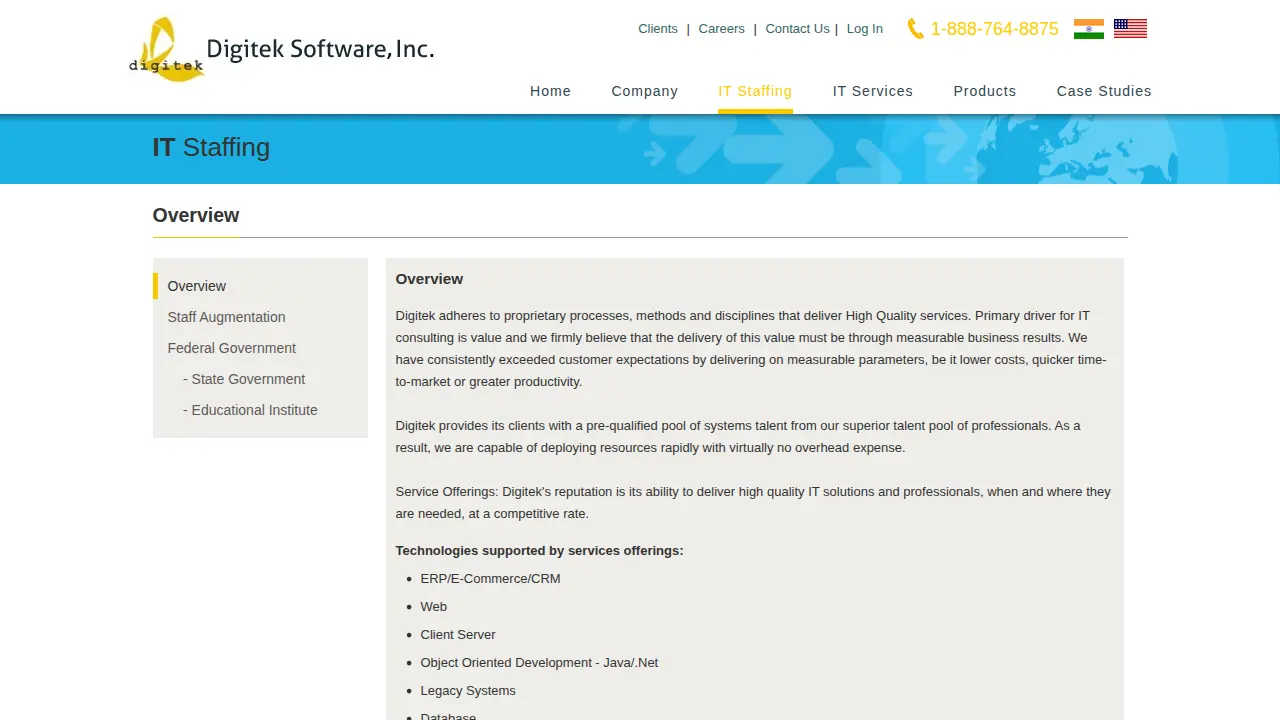Open the IT Services menu
The image size is (1280, 720).
873,91
